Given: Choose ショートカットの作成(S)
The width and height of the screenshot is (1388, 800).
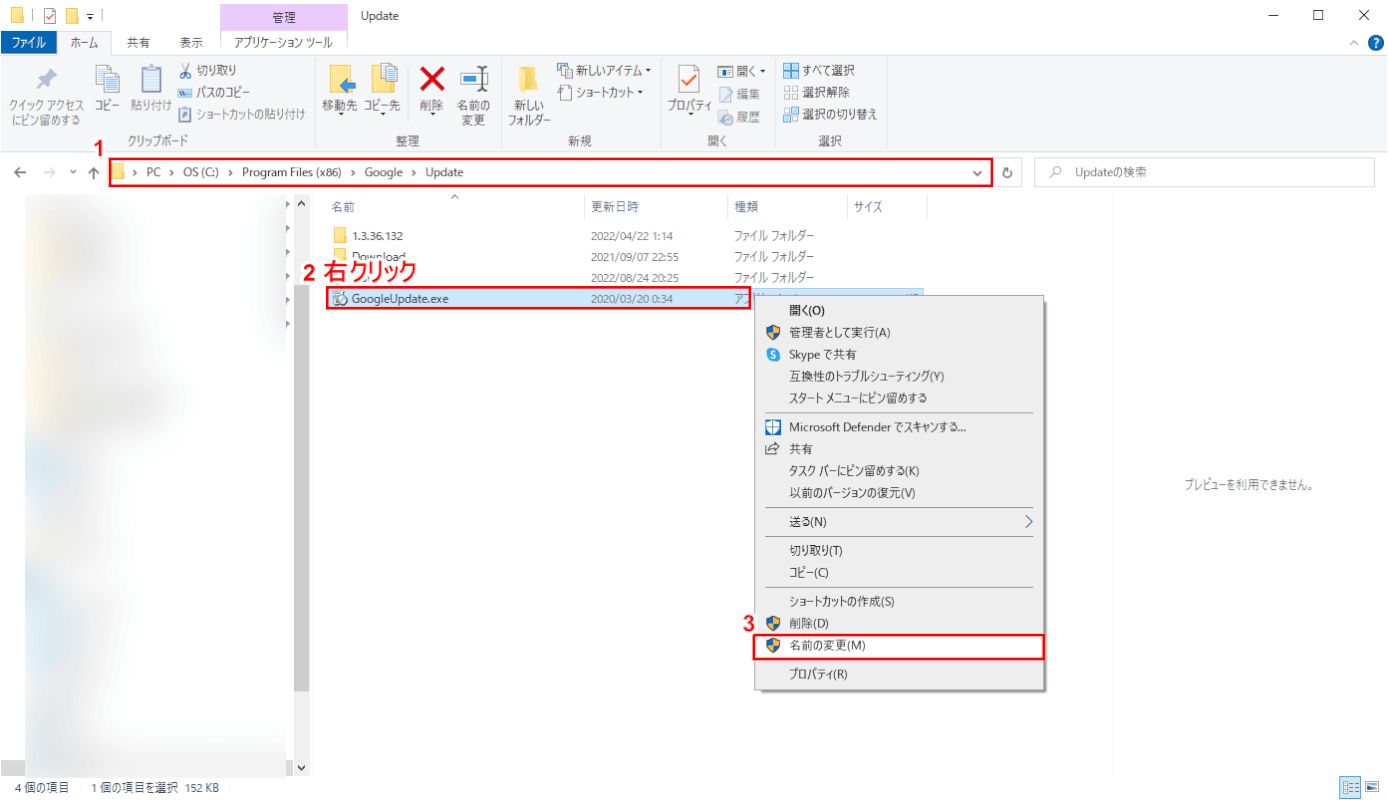Looking at the screenshot, I should pos(898,601).
